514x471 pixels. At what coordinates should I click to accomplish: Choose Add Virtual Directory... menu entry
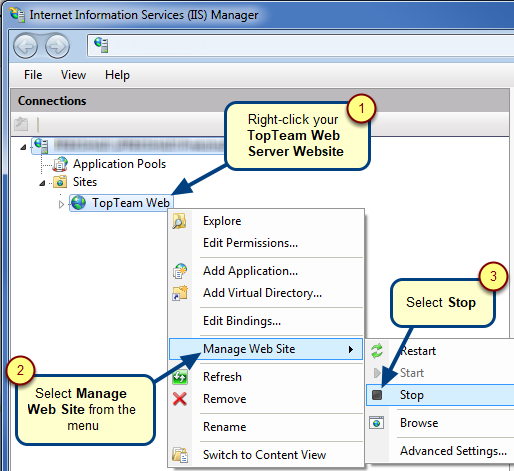(x=266, y=293)
